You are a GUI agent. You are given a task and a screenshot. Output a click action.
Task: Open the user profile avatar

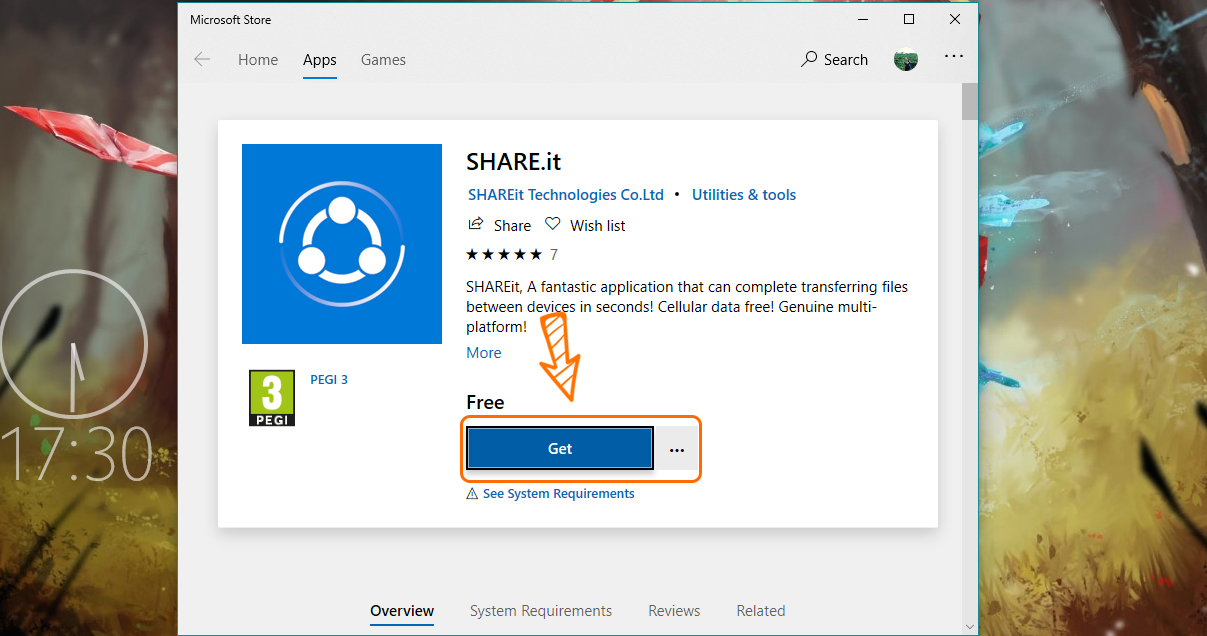tap(906, 60)
